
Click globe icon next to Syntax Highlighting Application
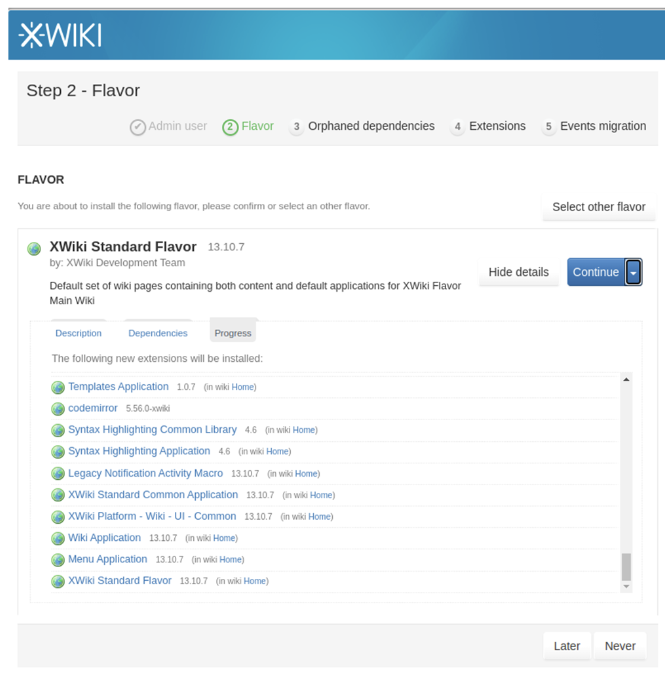pos(58,452)
